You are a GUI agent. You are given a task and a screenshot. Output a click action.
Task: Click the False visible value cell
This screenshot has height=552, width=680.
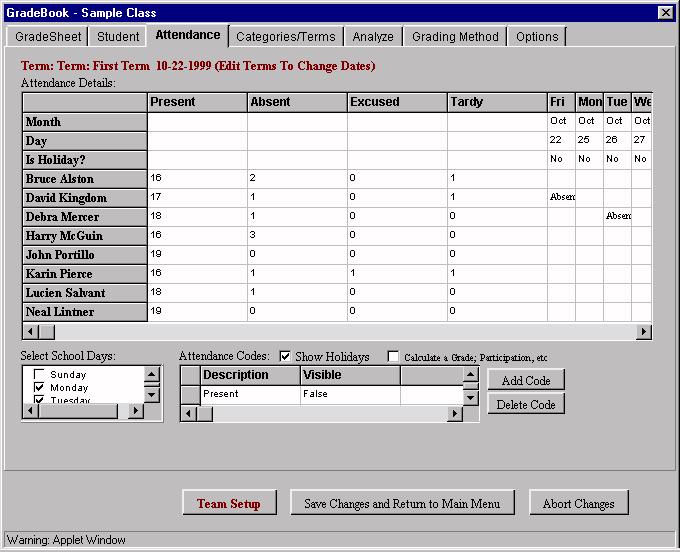350,394
